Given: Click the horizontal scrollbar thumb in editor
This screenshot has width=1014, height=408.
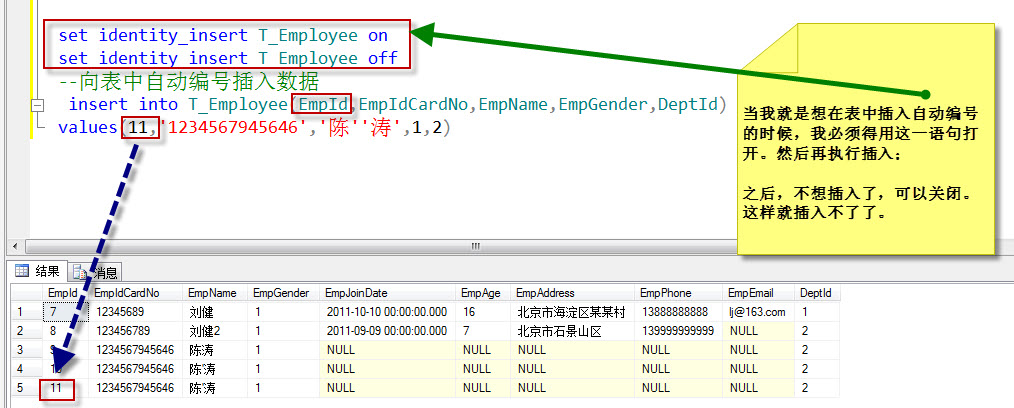Looking at the screenshot, I should (476, 247).
